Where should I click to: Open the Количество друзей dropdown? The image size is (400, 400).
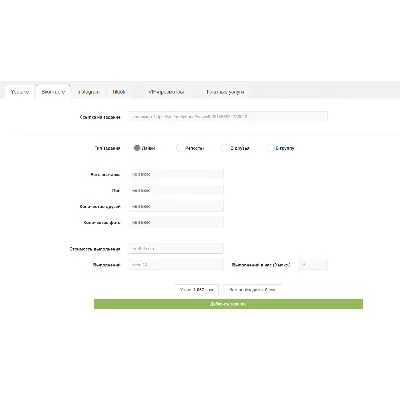(176, 206)
